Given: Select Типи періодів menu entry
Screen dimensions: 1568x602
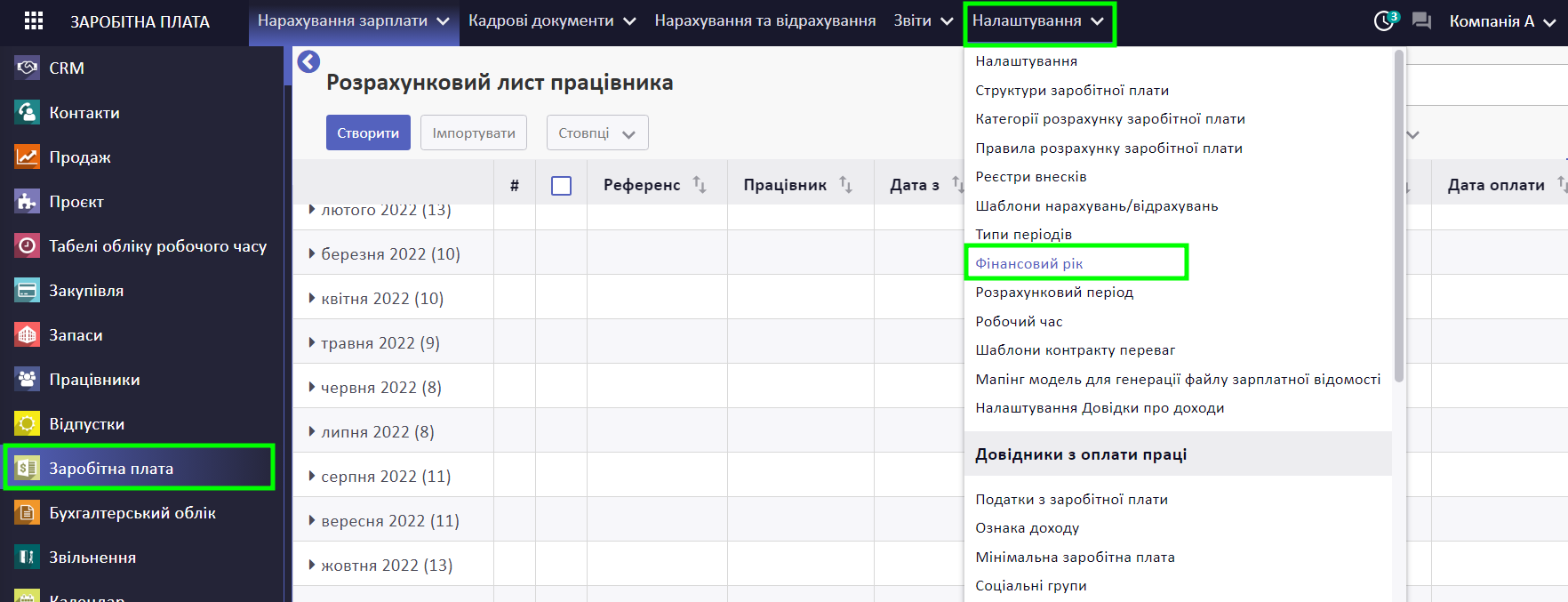Looking at the screenshot, I should tap(1024, 235).
